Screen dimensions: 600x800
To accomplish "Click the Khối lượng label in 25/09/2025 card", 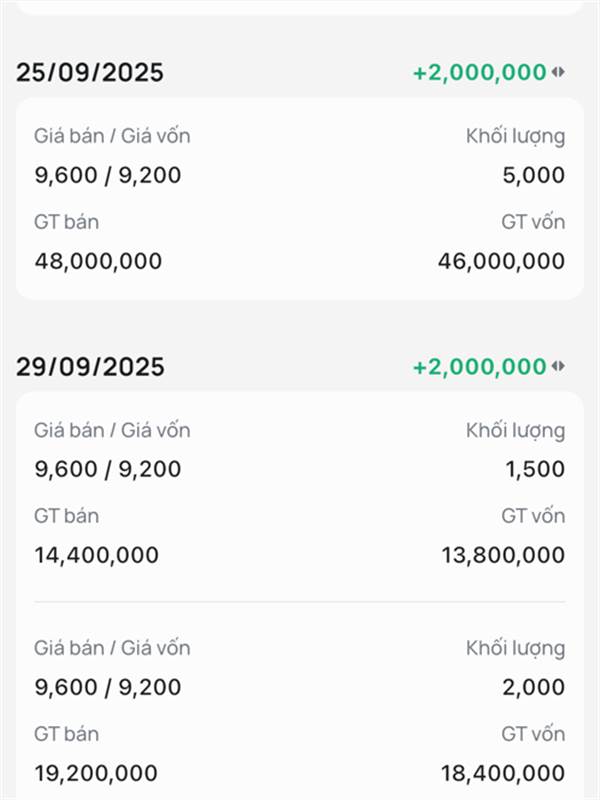I will click(x=515, y=136).
